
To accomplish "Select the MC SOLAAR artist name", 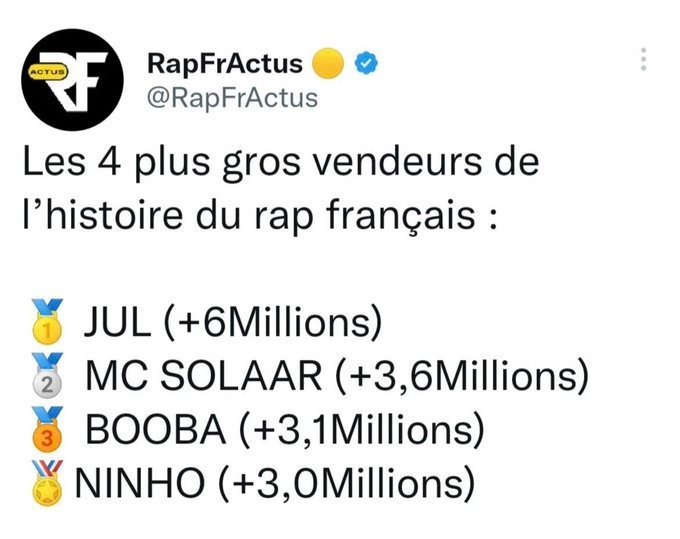I will tap(204, 376).
